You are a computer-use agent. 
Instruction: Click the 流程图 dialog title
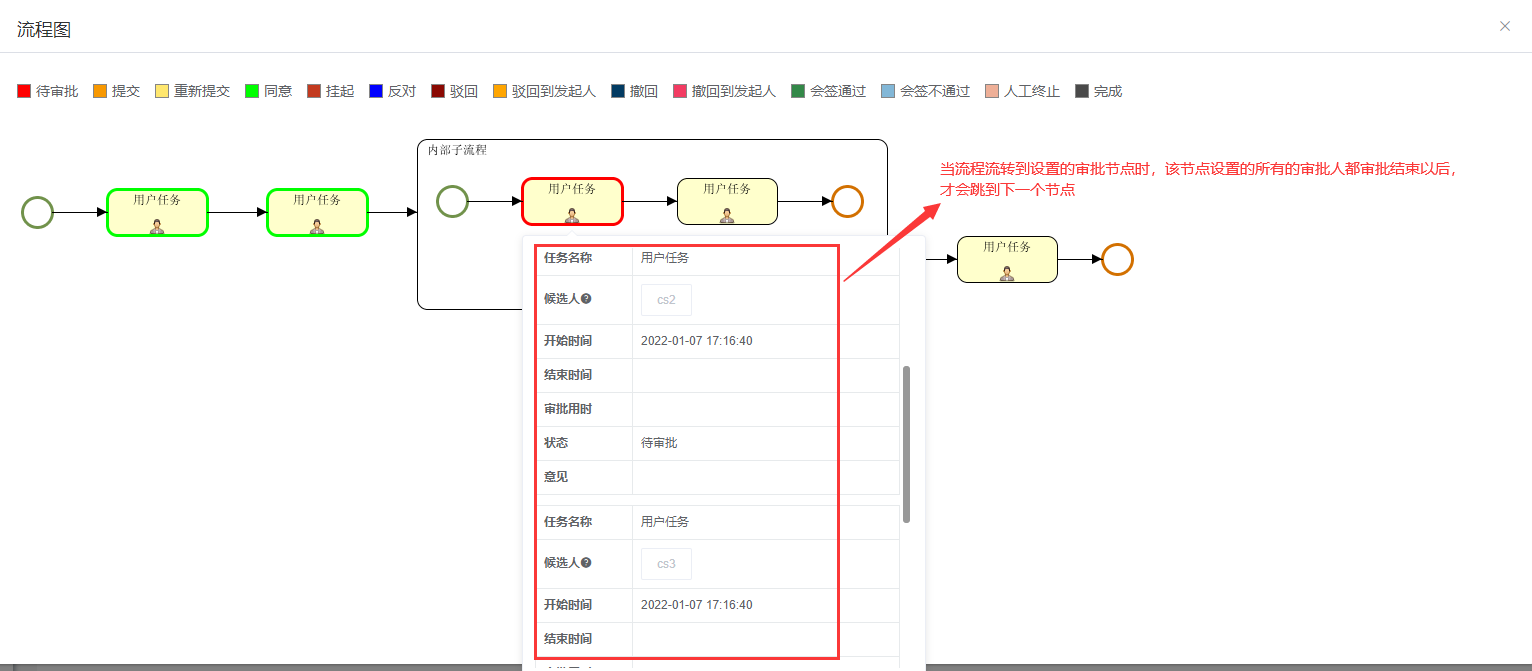pos(44,29)
